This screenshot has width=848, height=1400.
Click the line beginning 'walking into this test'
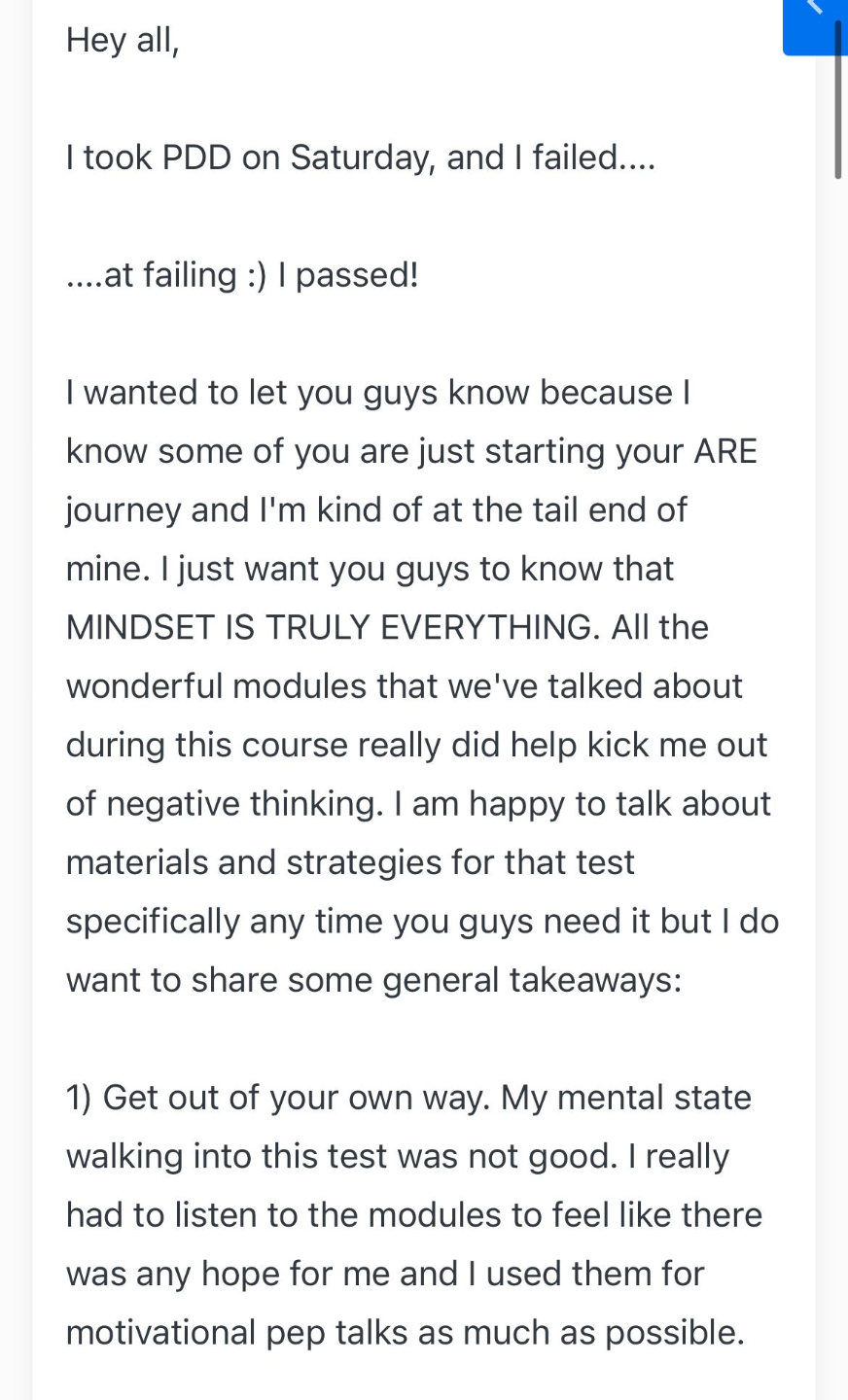(398, 1157)
